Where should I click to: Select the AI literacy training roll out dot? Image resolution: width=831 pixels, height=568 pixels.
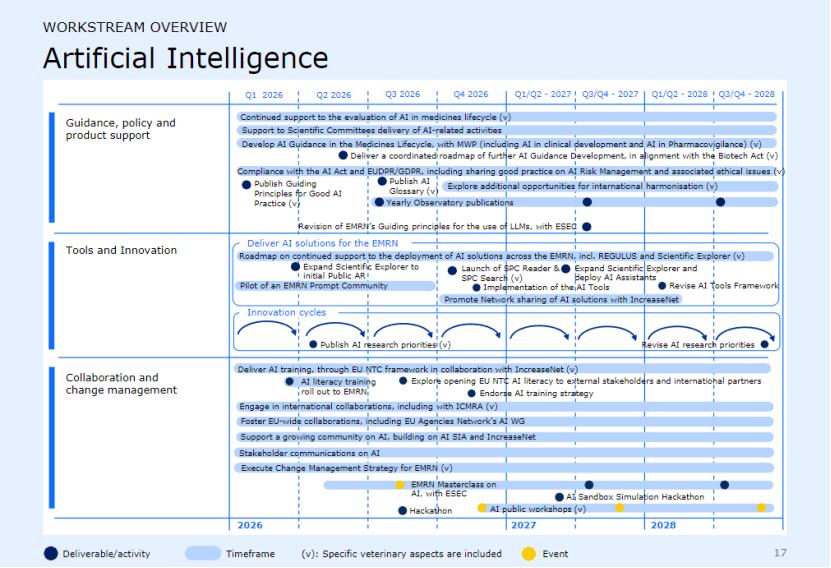[x=290, y=381]
